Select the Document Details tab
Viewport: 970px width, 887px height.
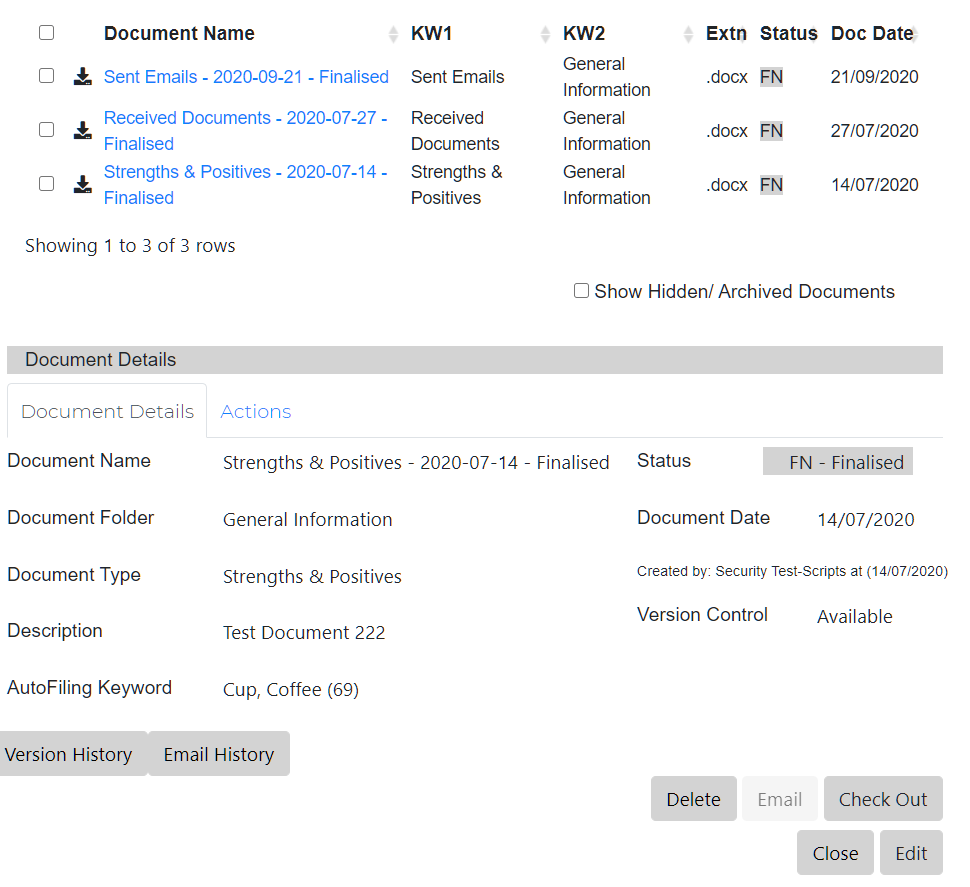pyautogui.click(x=107, y=411)
